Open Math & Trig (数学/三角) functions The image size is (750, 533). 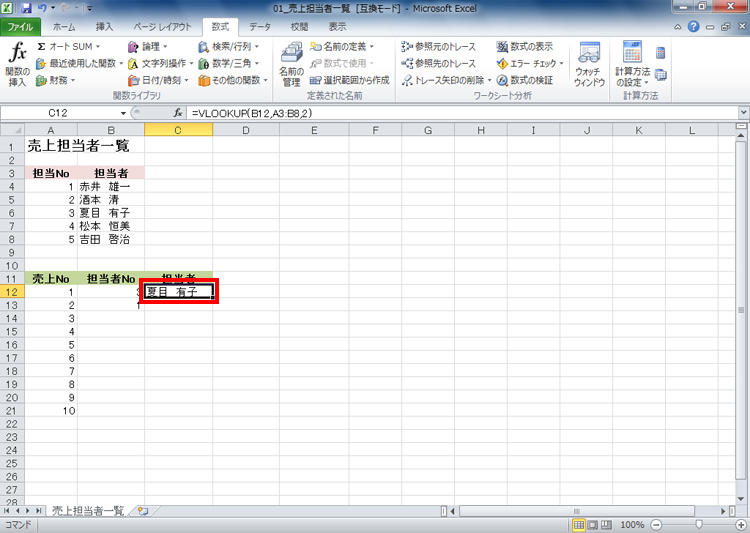coord(229,63)
